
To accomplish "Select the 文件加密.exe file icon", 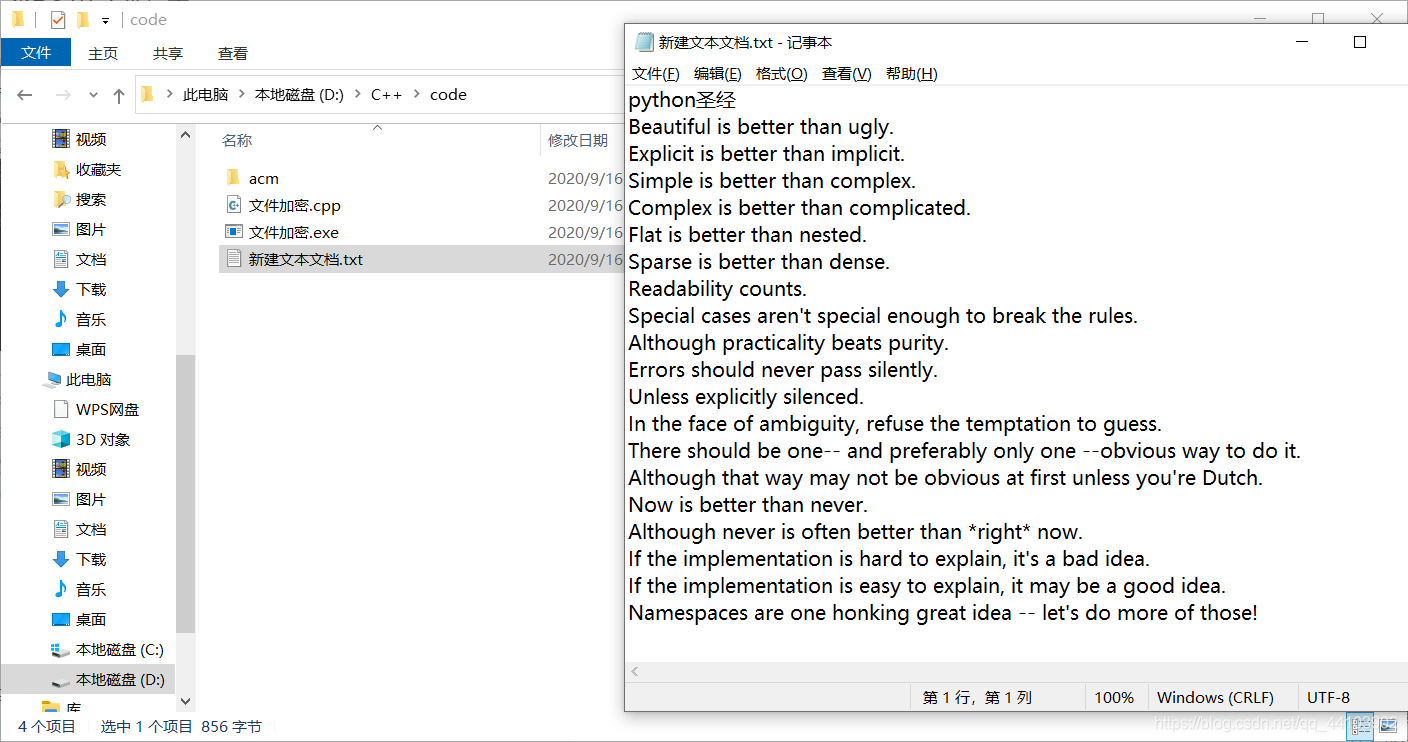I will click(233, 232).
